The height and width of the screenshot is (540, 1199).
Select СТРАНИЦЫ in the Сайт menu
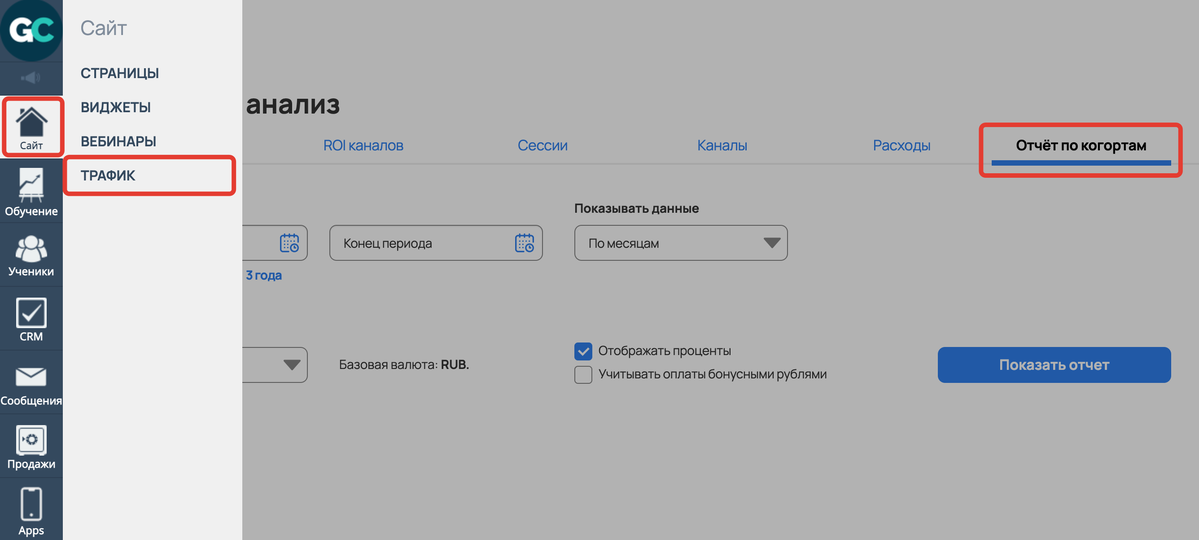pyautogui.click(x=120, y=73)
